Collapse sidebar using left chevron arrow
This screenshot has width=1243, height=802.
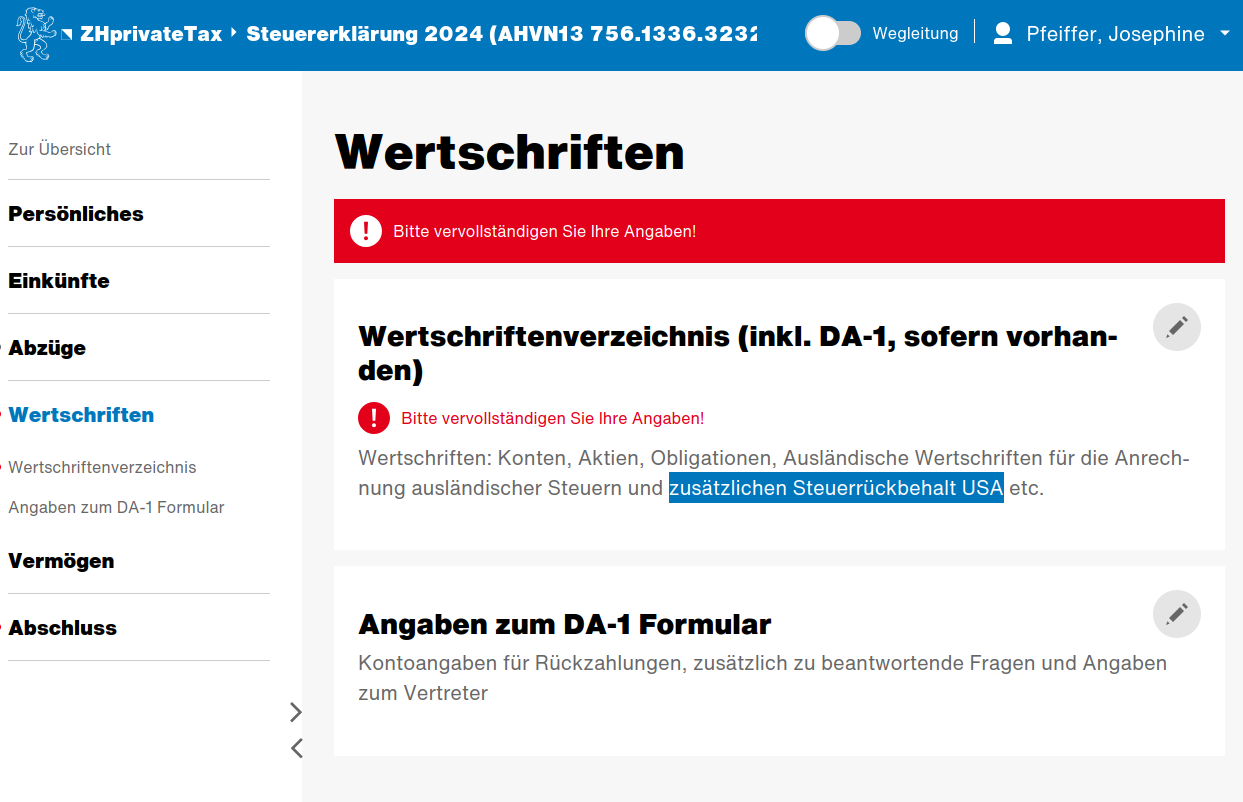[x=295, y=748]
